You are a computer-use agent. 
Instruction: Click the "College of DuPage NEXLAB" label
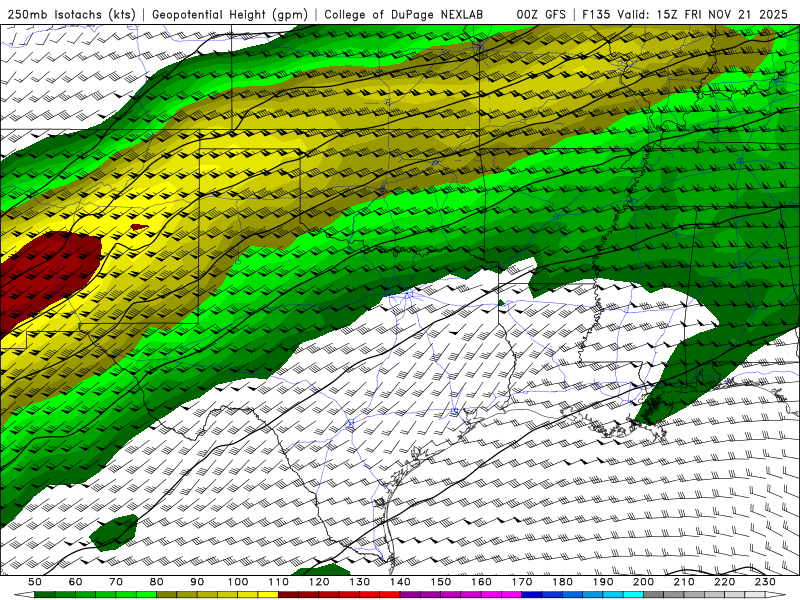click(x=404, y=14)
